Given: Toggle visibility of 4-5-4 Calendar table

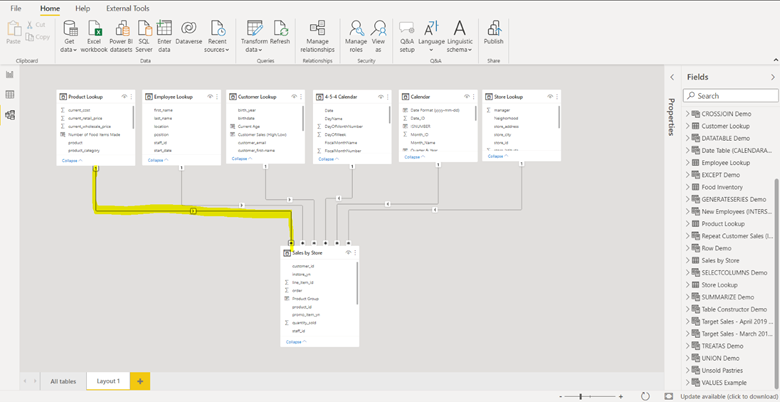Looking at the screenshot, I should click(x=381, y=97).
